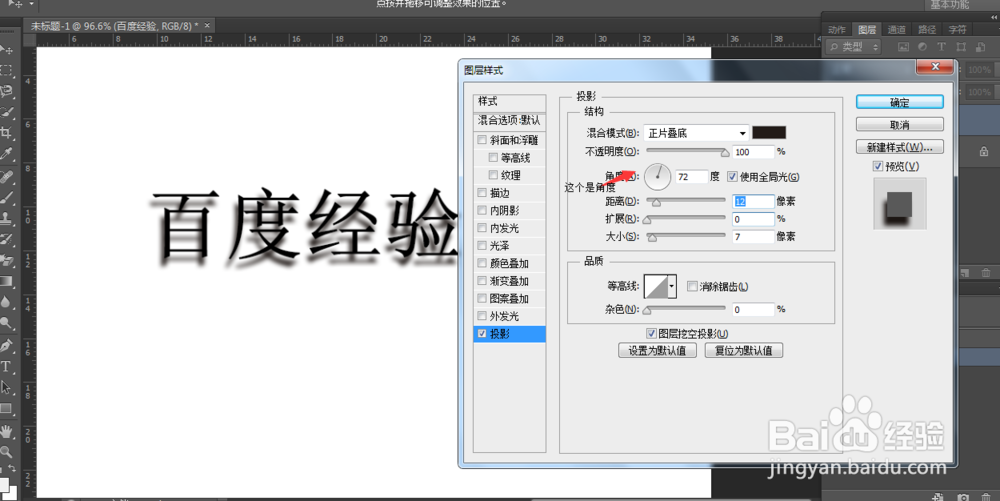Click the 不透明度 opacity slider

click(x=687, y=152)
